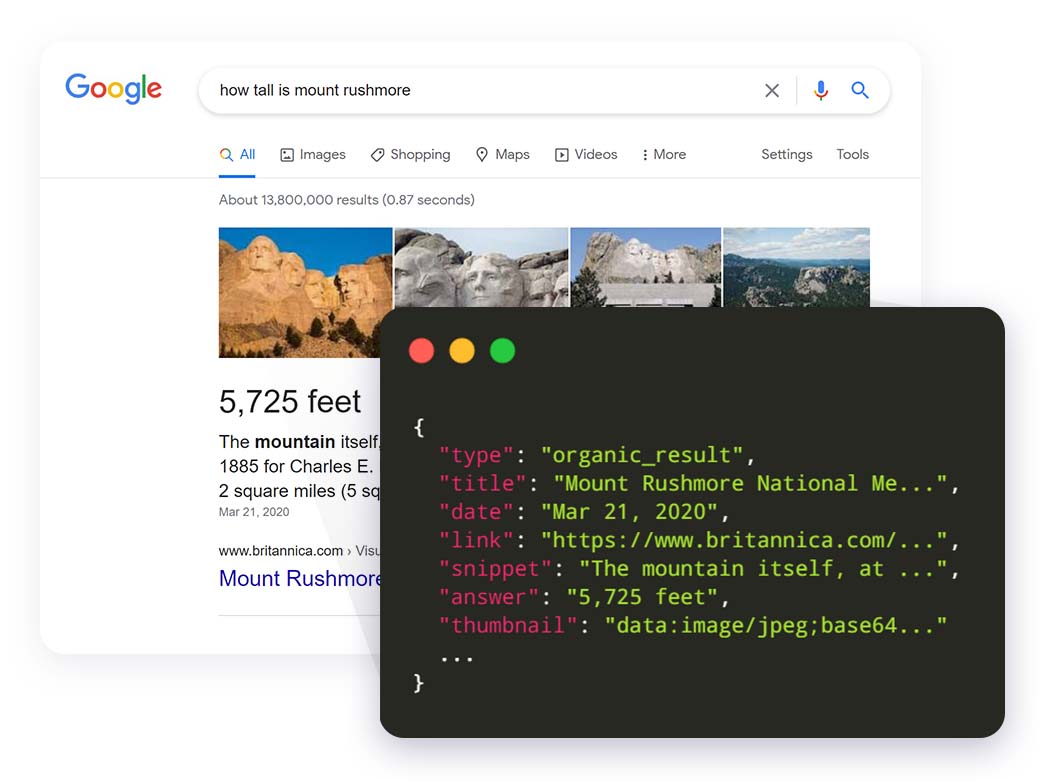The image size is (1058, 781).
Task: Open the Images tab
Action: (312, 155)
